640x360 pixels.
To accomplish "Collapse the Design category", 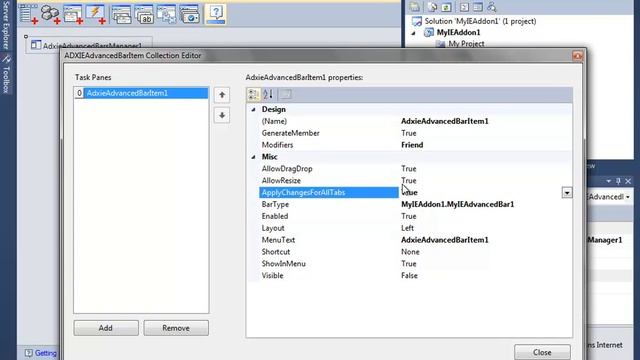I will point(253,109).
